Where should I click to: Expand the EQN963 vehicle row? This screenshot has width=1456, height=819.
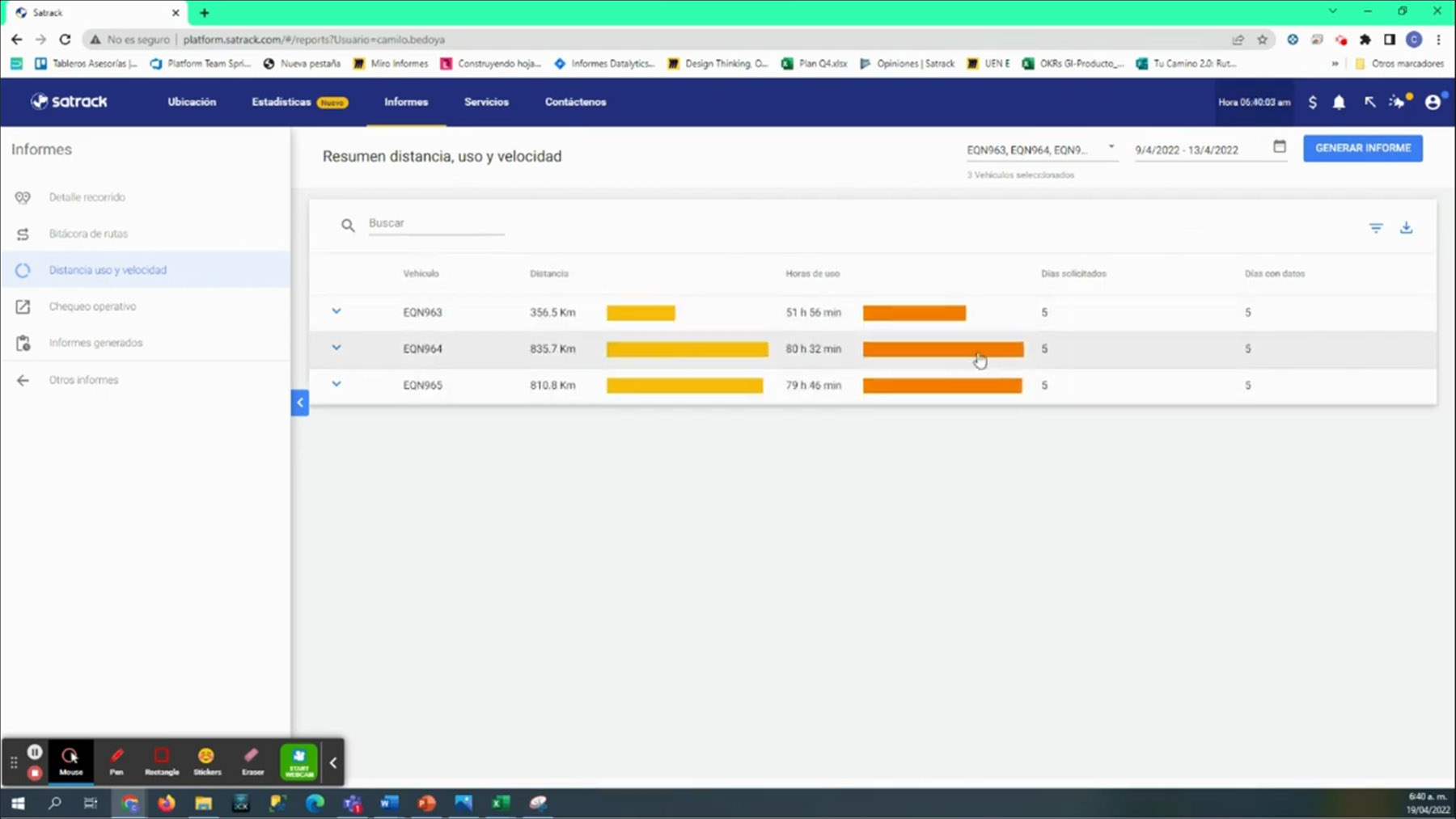(x=336, y=311)
